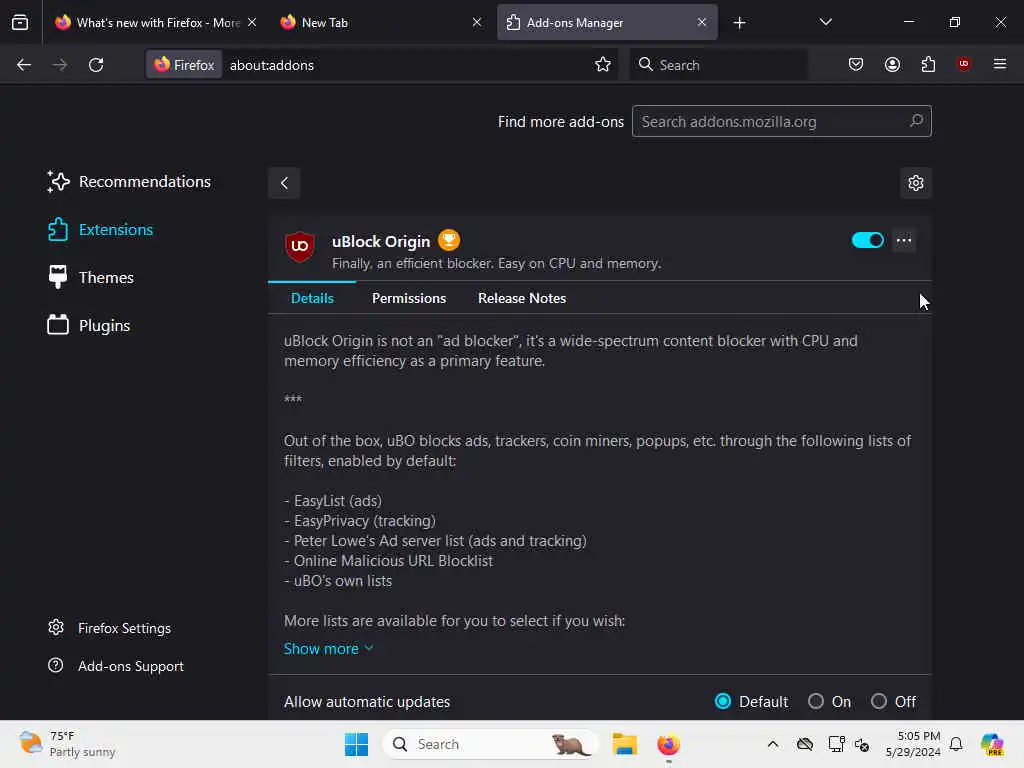1024x768 pixels.
Task: Click the Windows taskbar Search box
Action: coord(490,744)
